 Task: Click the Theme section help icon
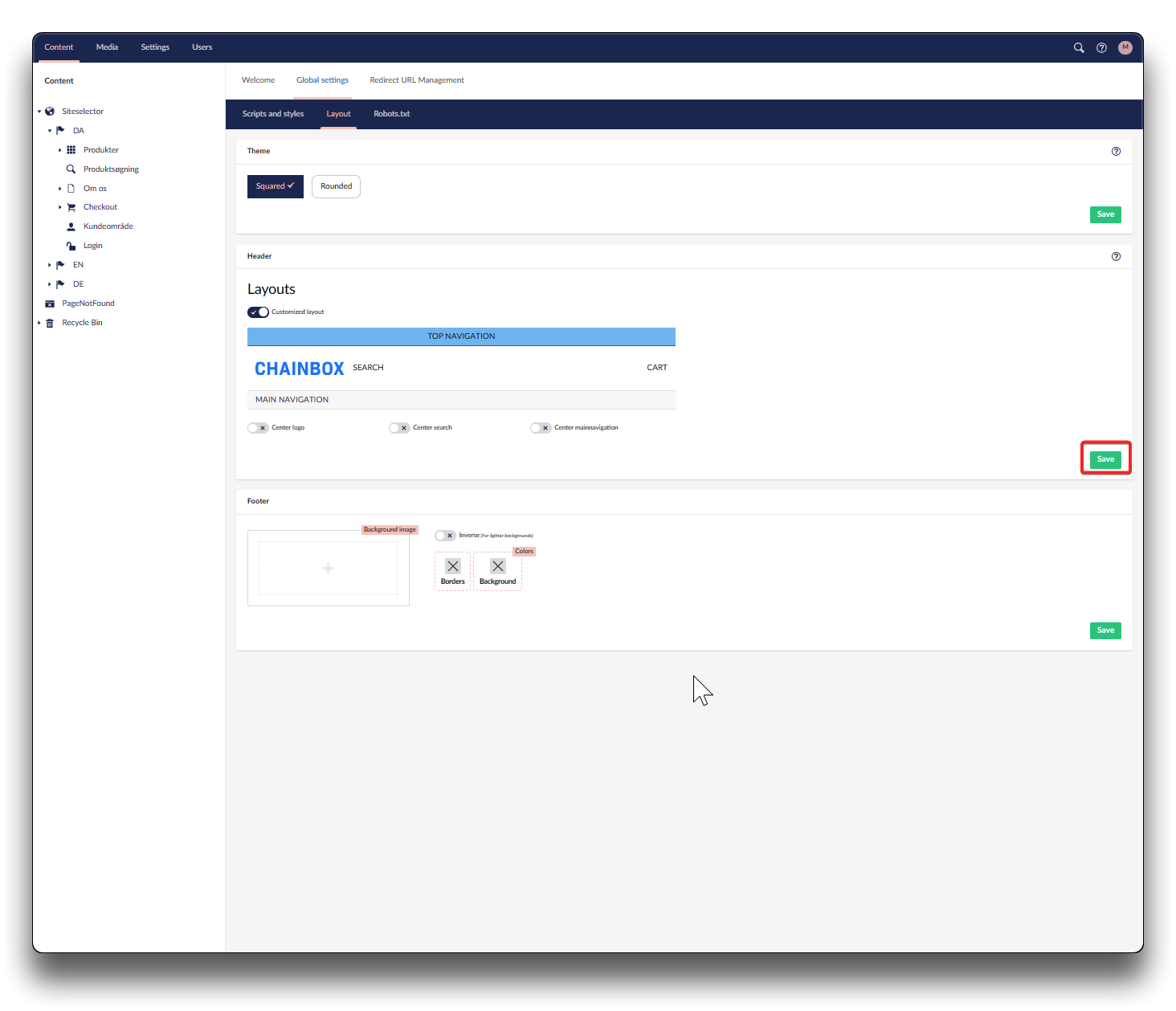[x=1116, y=151]
